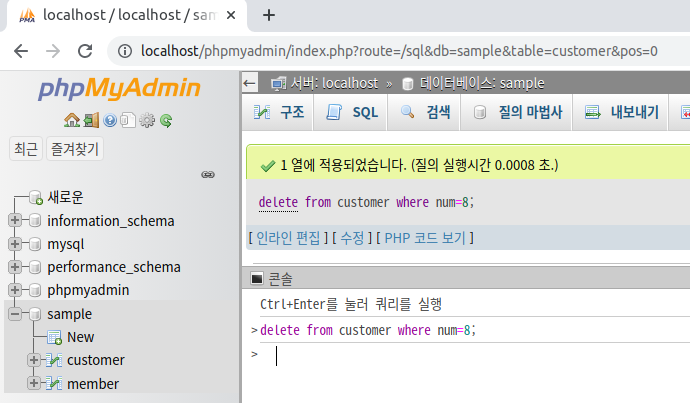Click the 수정 (Edit) link

click(x=352, y=238)
